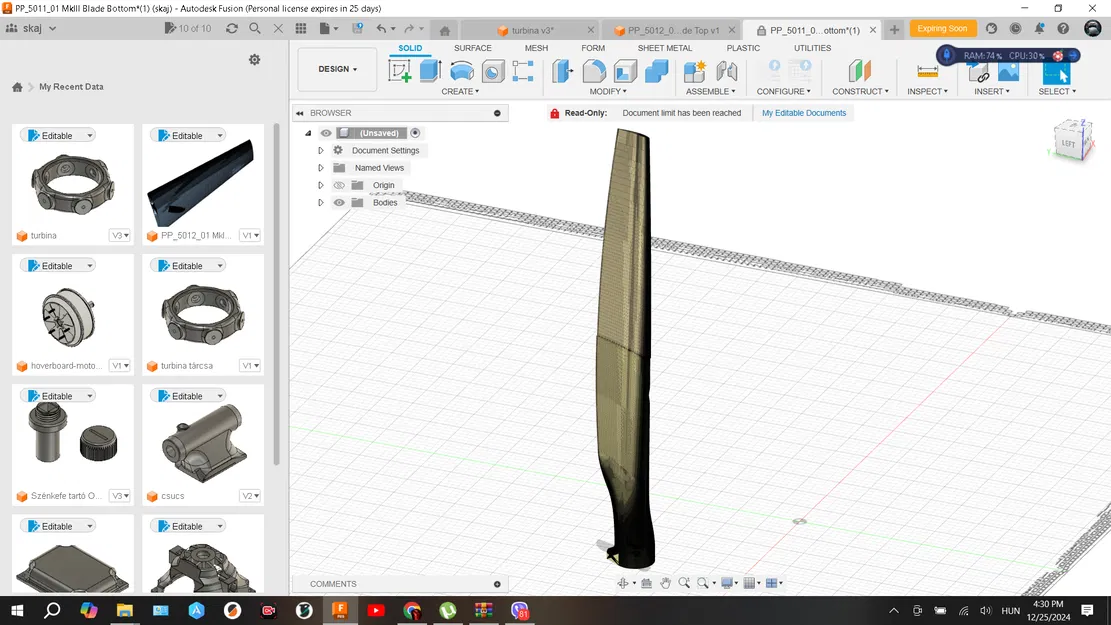Viewport: 1111px width, 625px height.
Task: Click the Undo arrow
Action: 381,28
